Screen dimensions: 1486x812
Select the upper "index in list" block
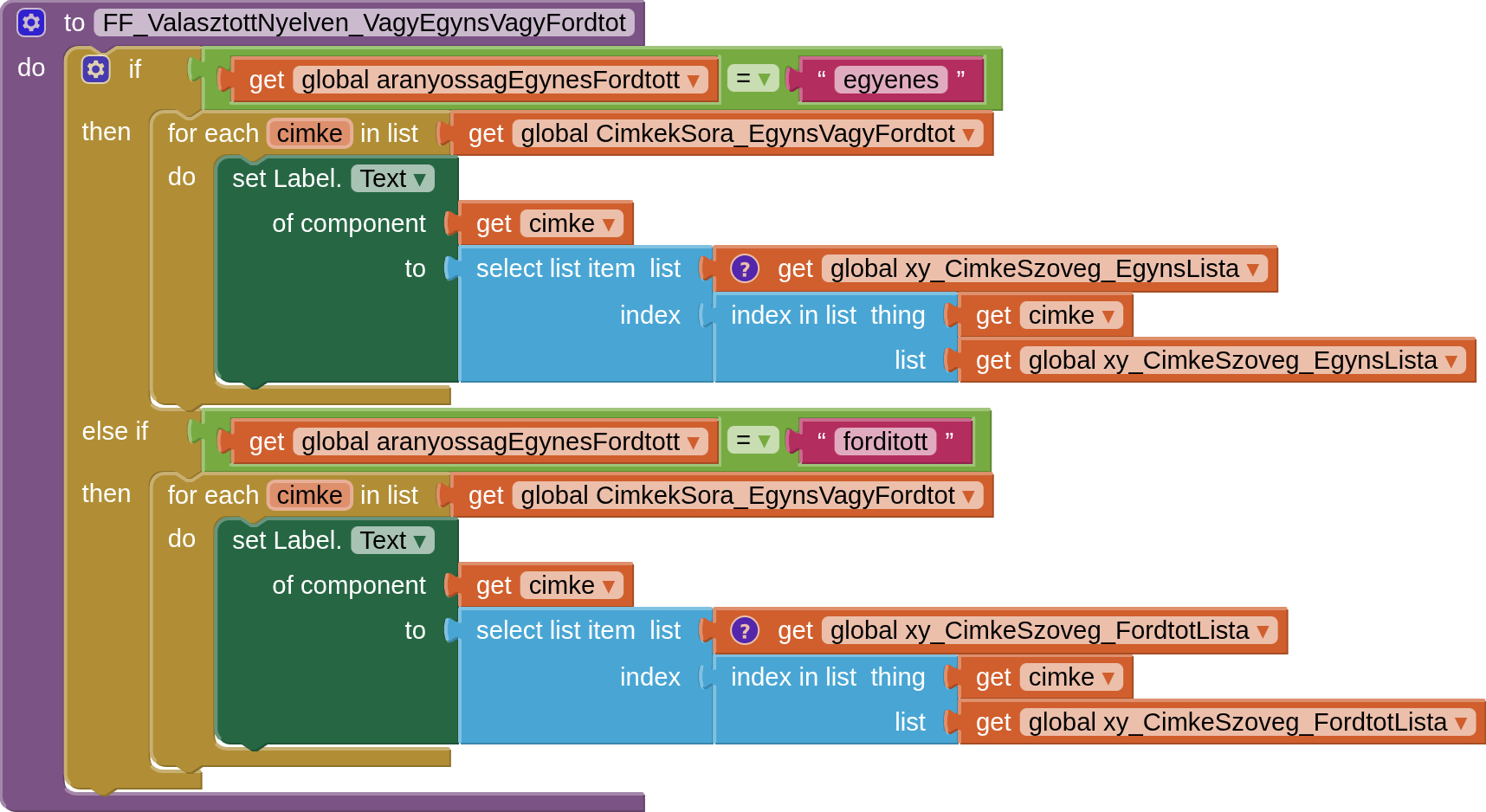click(792, 316)
